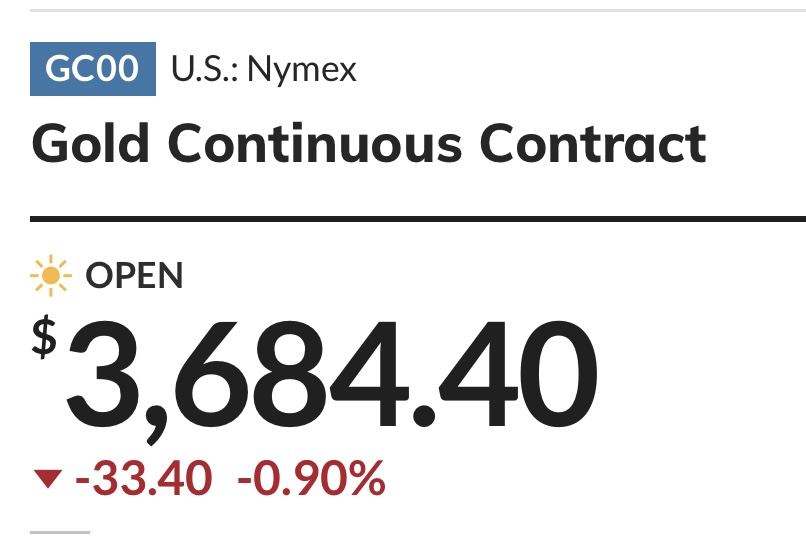Viewport: 806px width, 560px height.
Task: Open the Gold Continuous Contract title
Action: (369, 143)
